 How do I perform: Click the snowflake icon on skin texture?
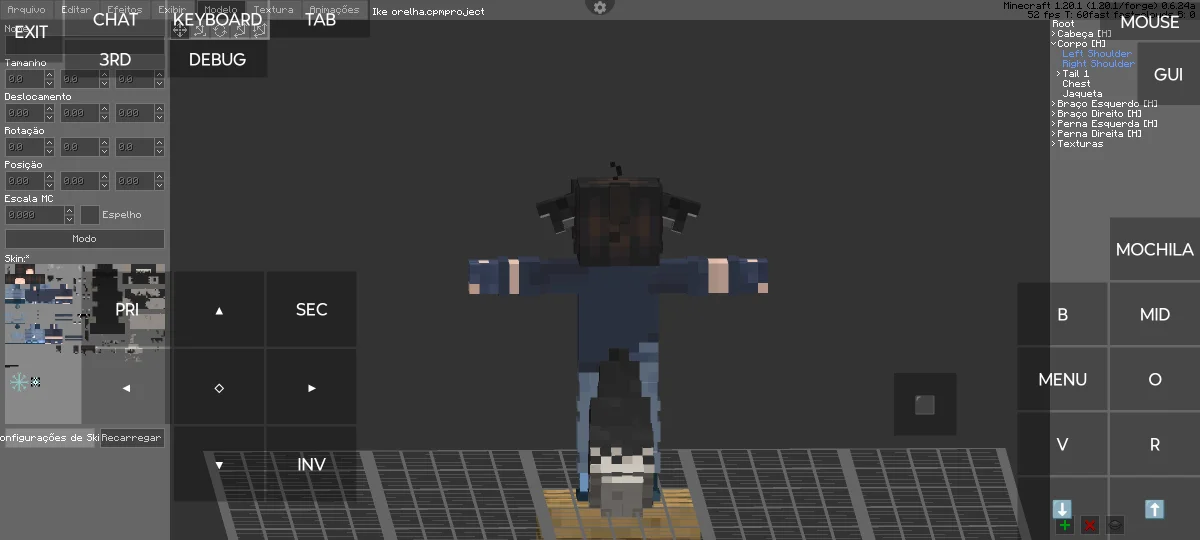coord(18,382)
